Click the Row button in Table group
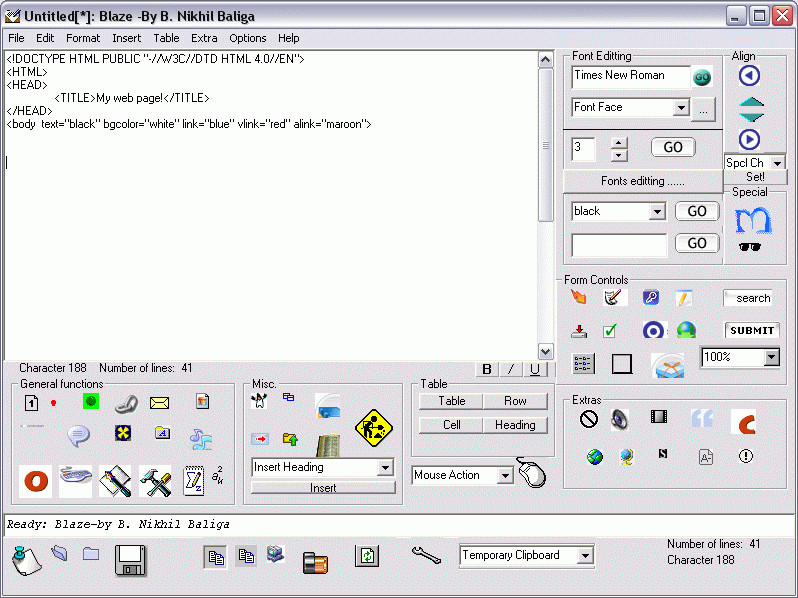 click(x=515, y=401)
